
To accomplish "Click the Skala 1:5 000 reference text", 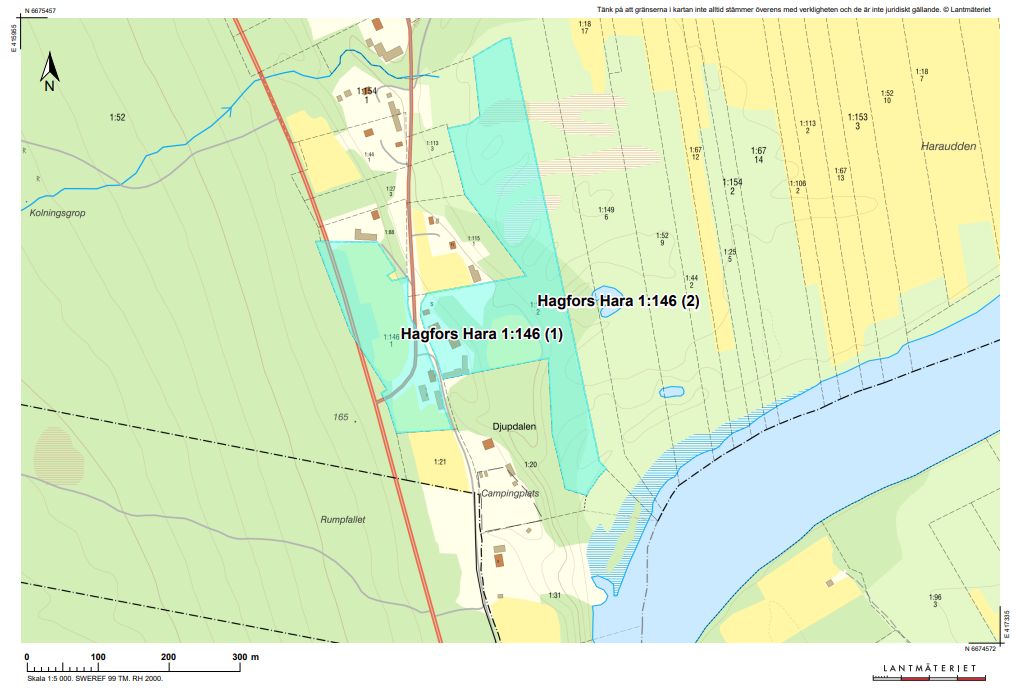I will pos(93,678).
